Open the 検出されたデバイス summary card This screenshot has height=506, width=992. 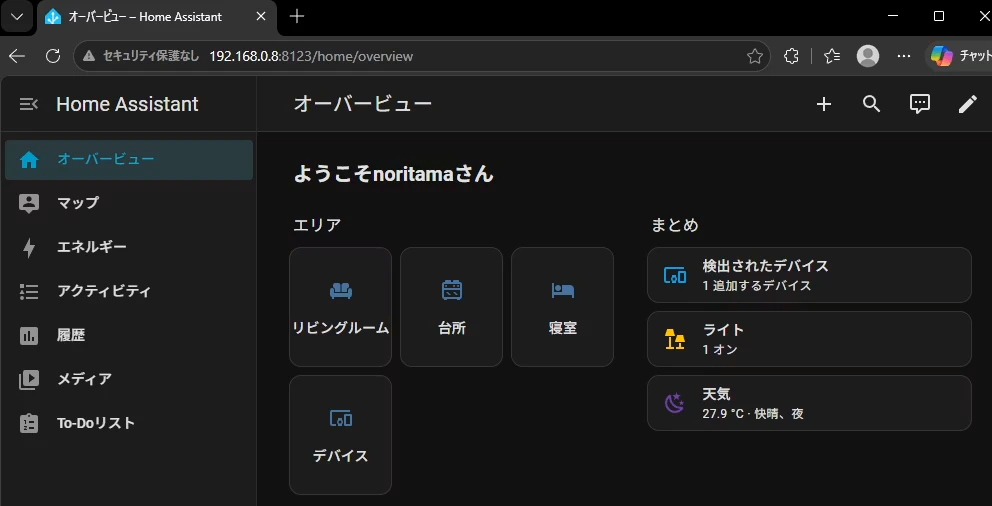point(809,275)
